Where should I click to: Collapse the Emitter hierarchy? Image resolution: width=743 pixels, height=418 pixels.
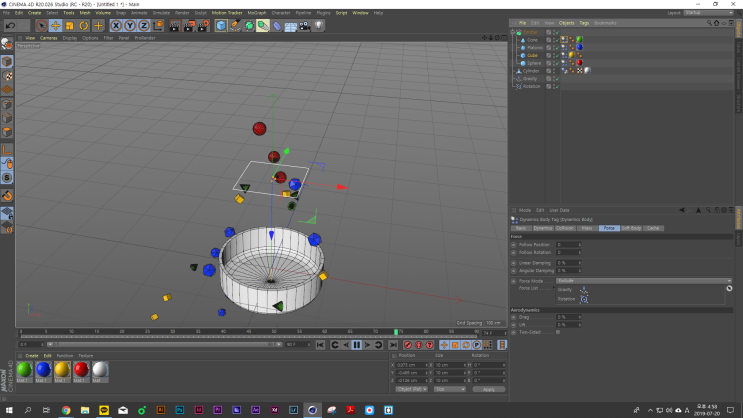513,32
